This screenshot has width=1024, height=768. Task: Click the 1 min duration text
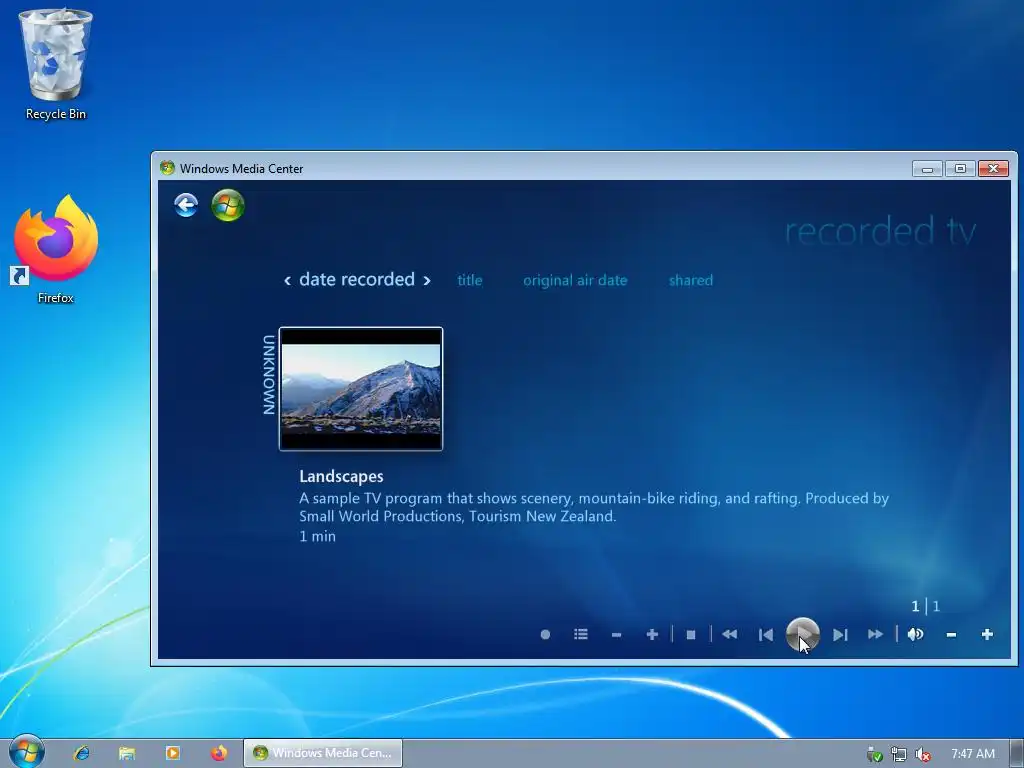pyautogui.click(x=317, y=536)
